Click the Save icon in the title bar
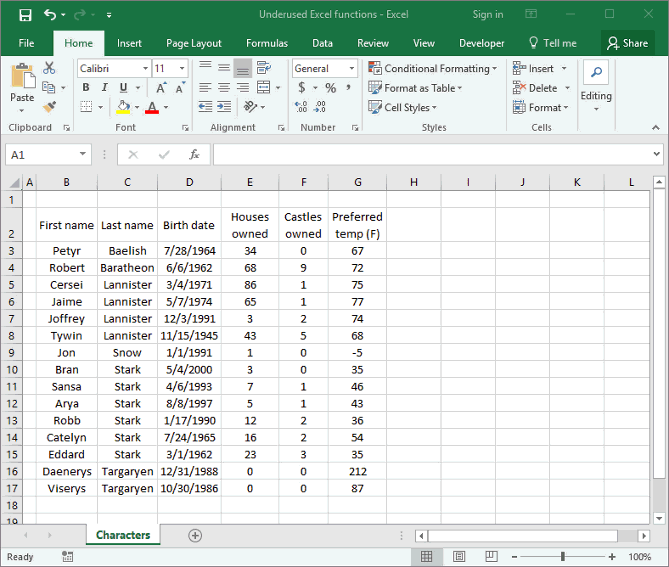669x567 pixels. click(x=25, y=15)
